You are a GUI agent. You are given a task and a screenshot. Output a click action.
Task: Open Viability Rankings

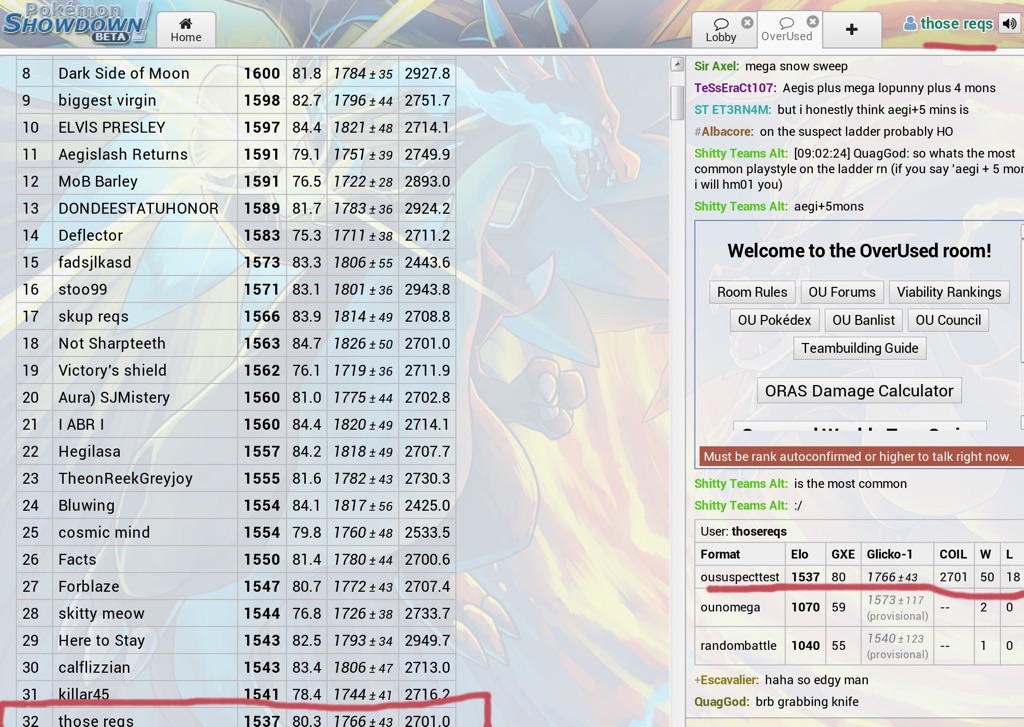[949, 292]
